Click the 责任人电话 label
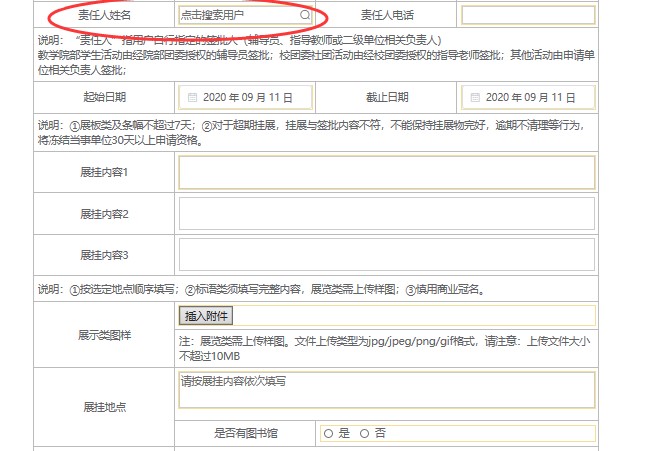 pyautogui.click(x=386, y=16)
